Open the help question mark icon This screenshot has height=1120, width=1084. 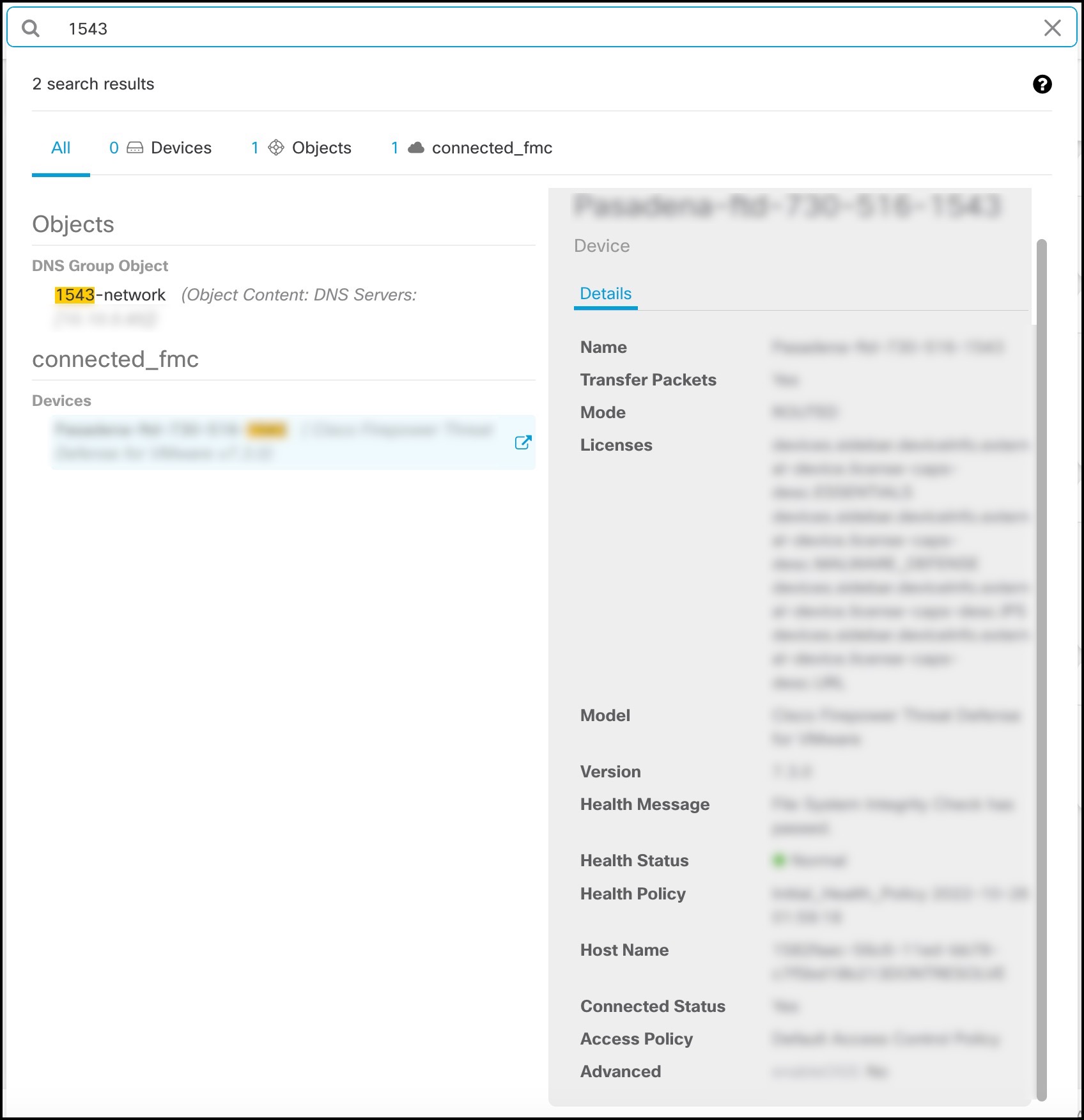pos(1042,84)
